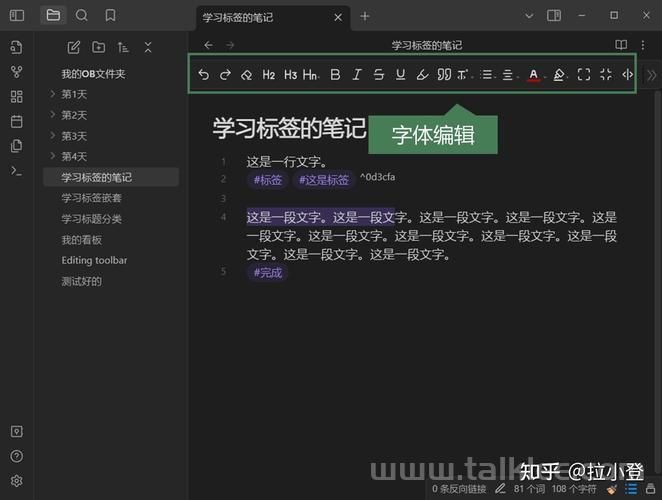Choose background color with paint bucket
Image resolution: width=662 pixels, height=500 pixels.
point(559,75)
